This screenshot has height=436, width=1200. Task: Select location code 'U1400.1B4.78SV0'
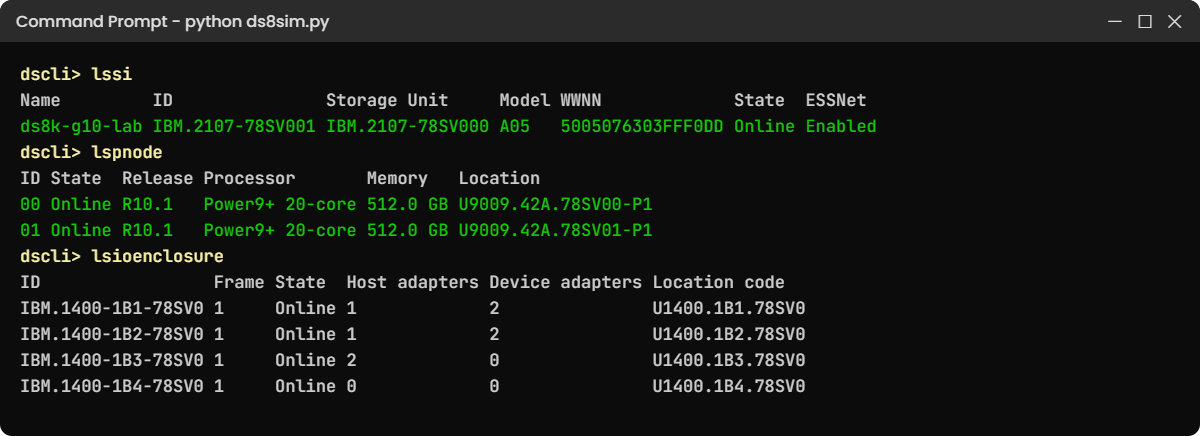click(x=729, y=387)
